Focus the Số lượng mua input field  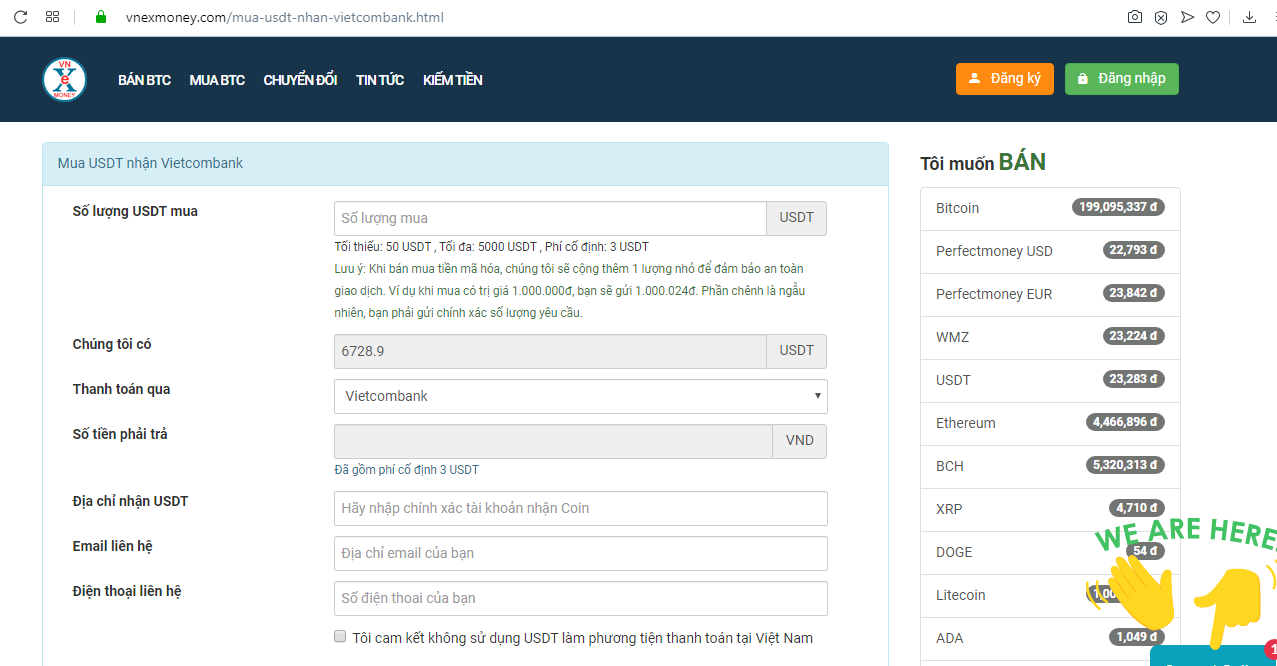pyautogui.click(x=550, y=218)
